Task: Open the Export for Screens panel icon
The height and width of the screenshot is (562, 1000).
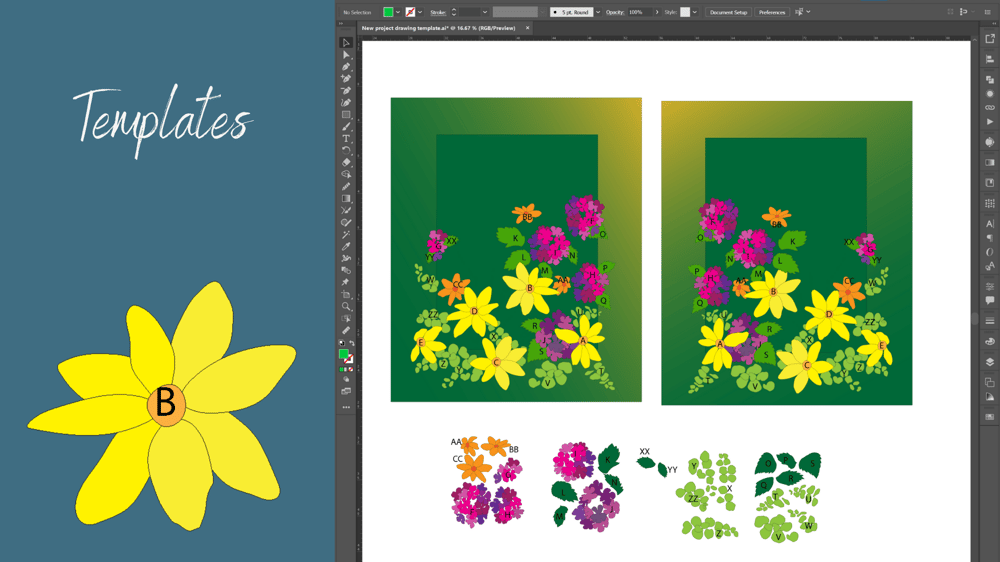Action: (x=990, y=39)
